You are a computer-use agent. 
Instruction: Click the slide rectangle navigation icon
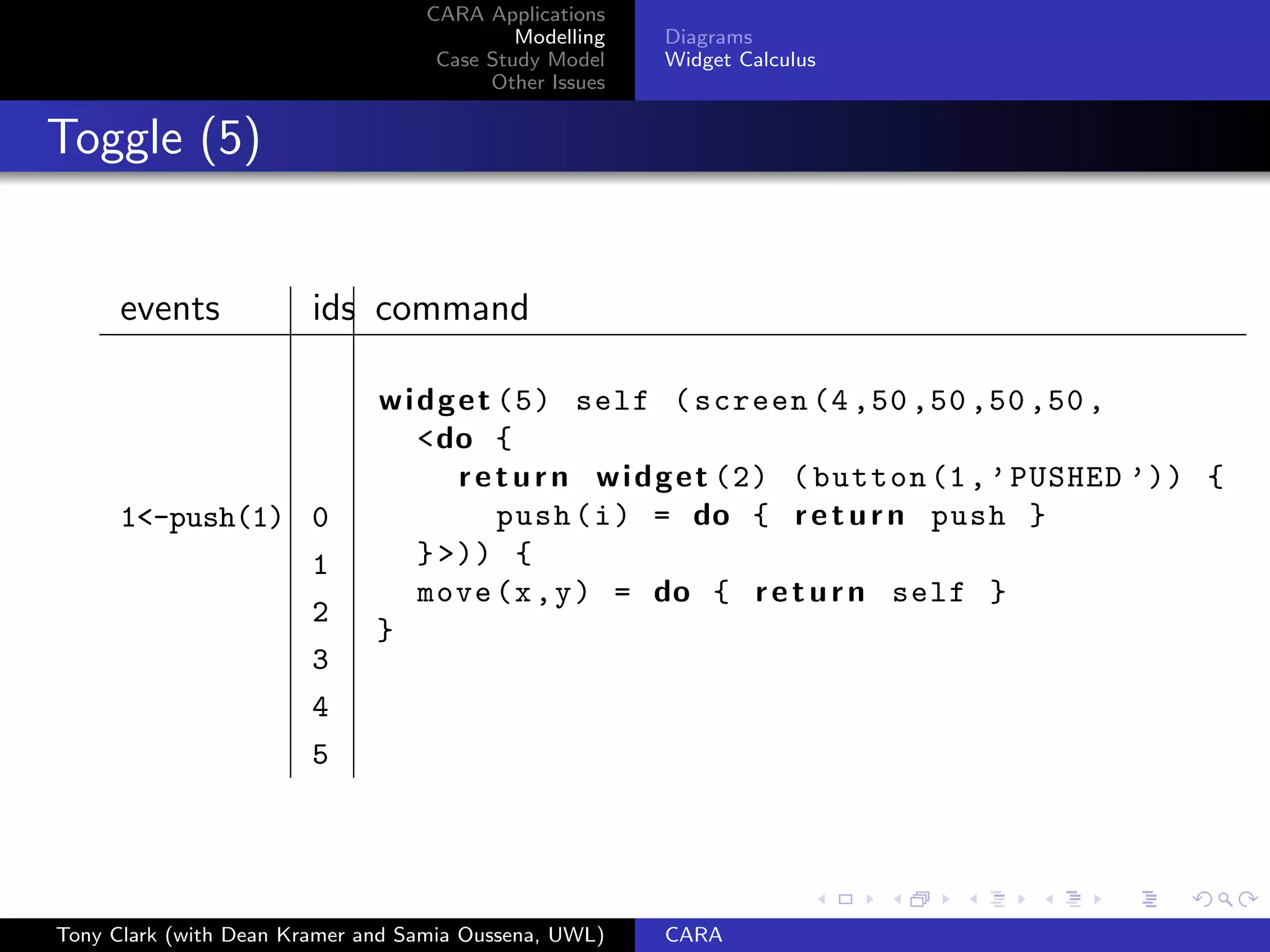[846, 899]
